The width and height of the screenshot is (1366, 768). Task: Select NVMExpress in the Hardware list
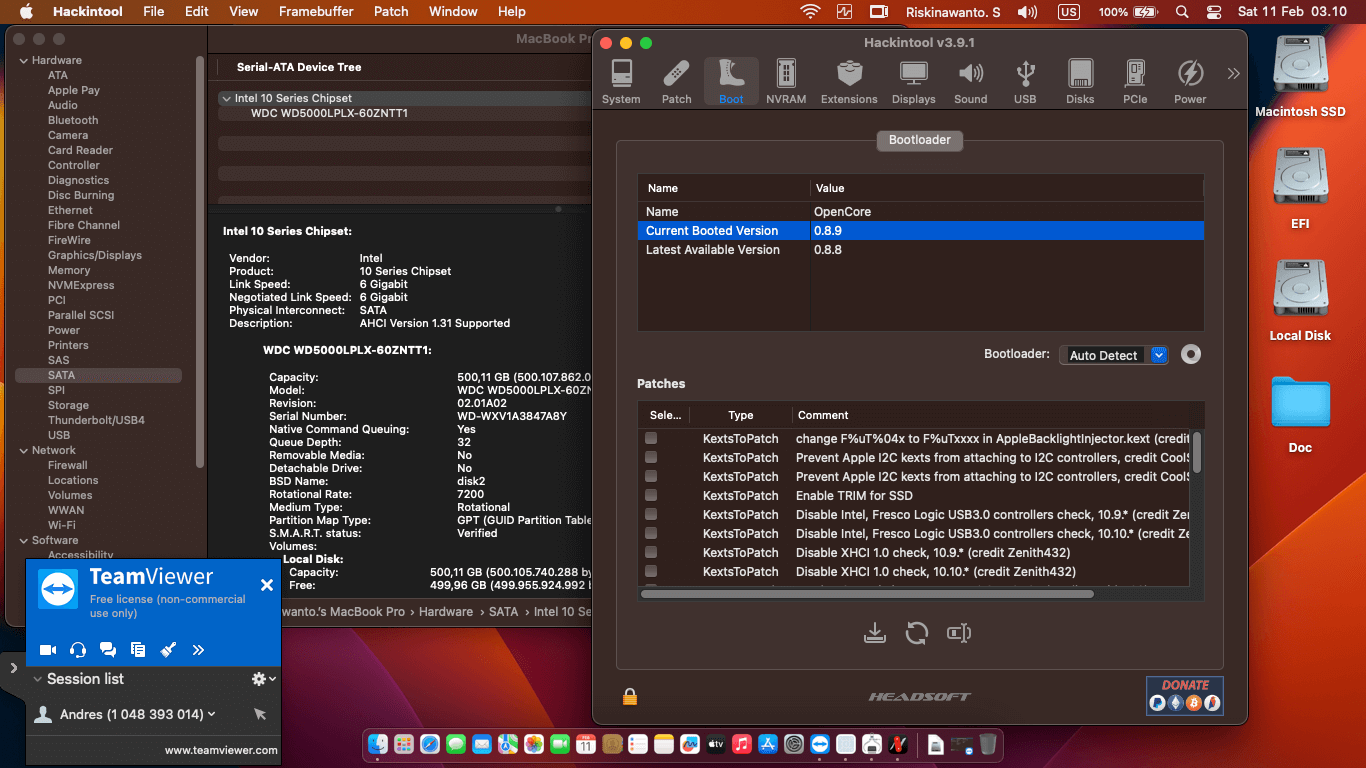[x=81, y=285]
